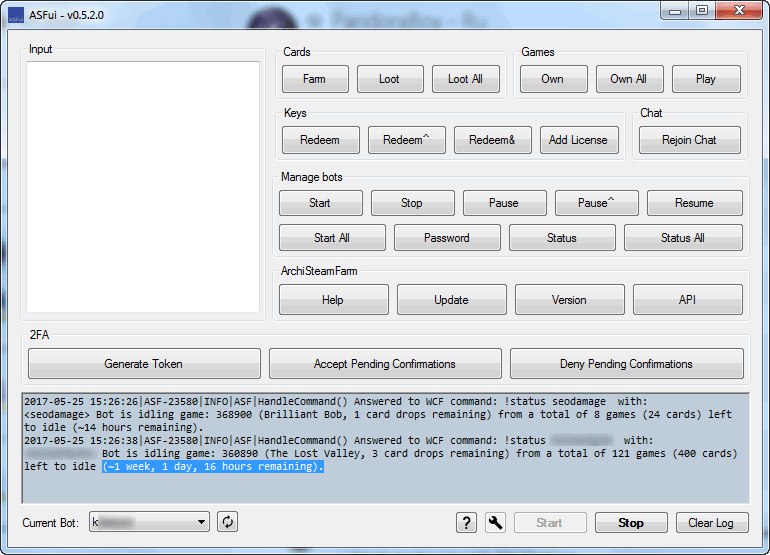This screenshot has height=555, width=770.
Task: Click the Farm button in Cards
Action: point(315,79)
